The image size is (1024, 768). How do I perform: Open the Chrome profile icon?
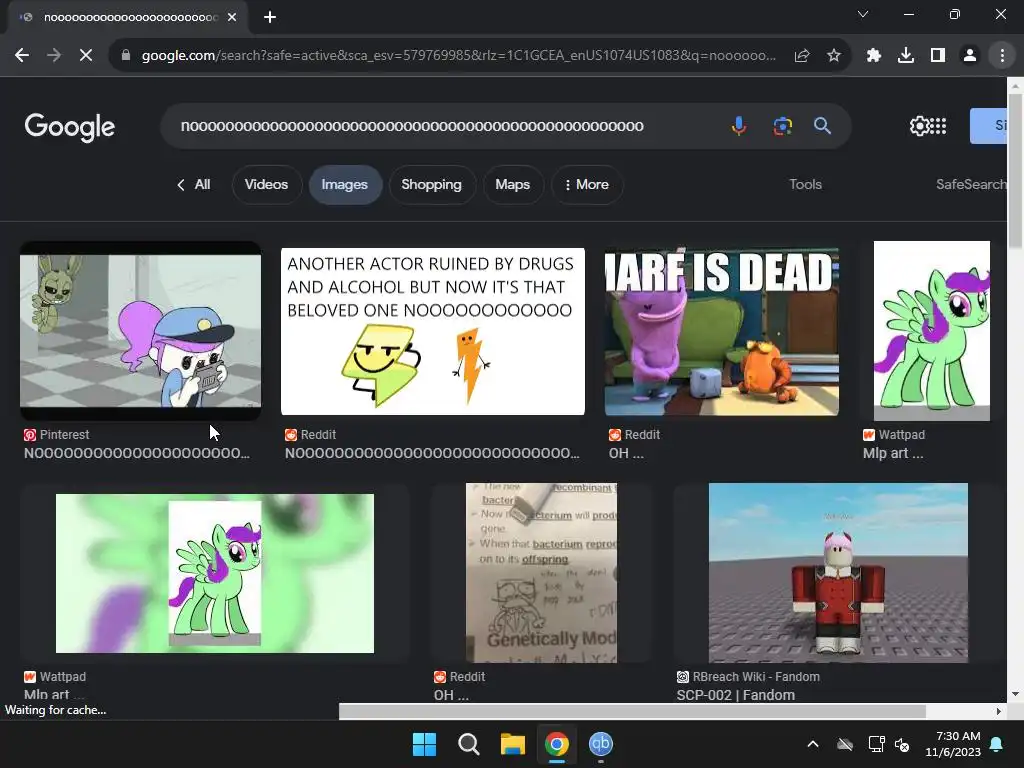point(970,56)
